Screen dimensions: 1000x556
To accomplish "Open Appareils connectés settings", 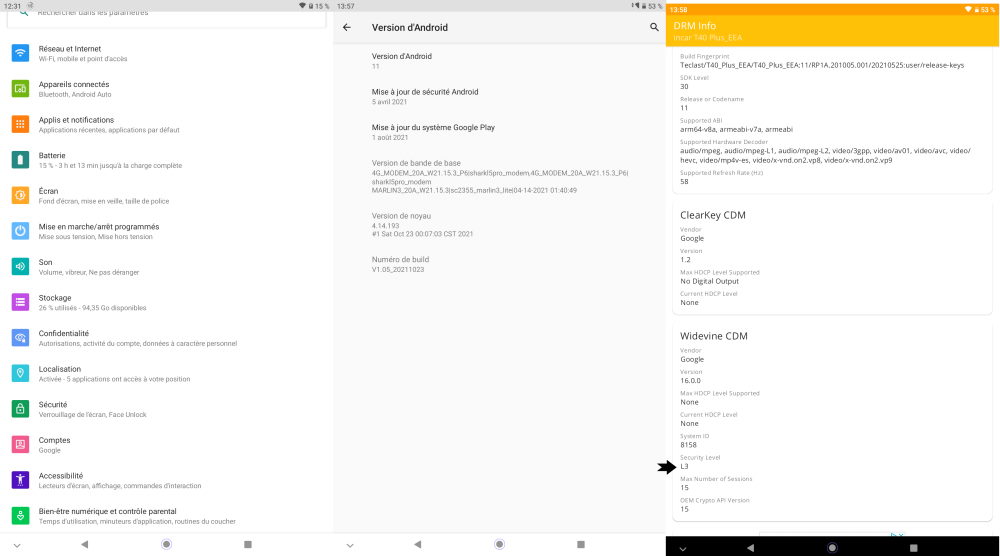I will pos(166,89).
